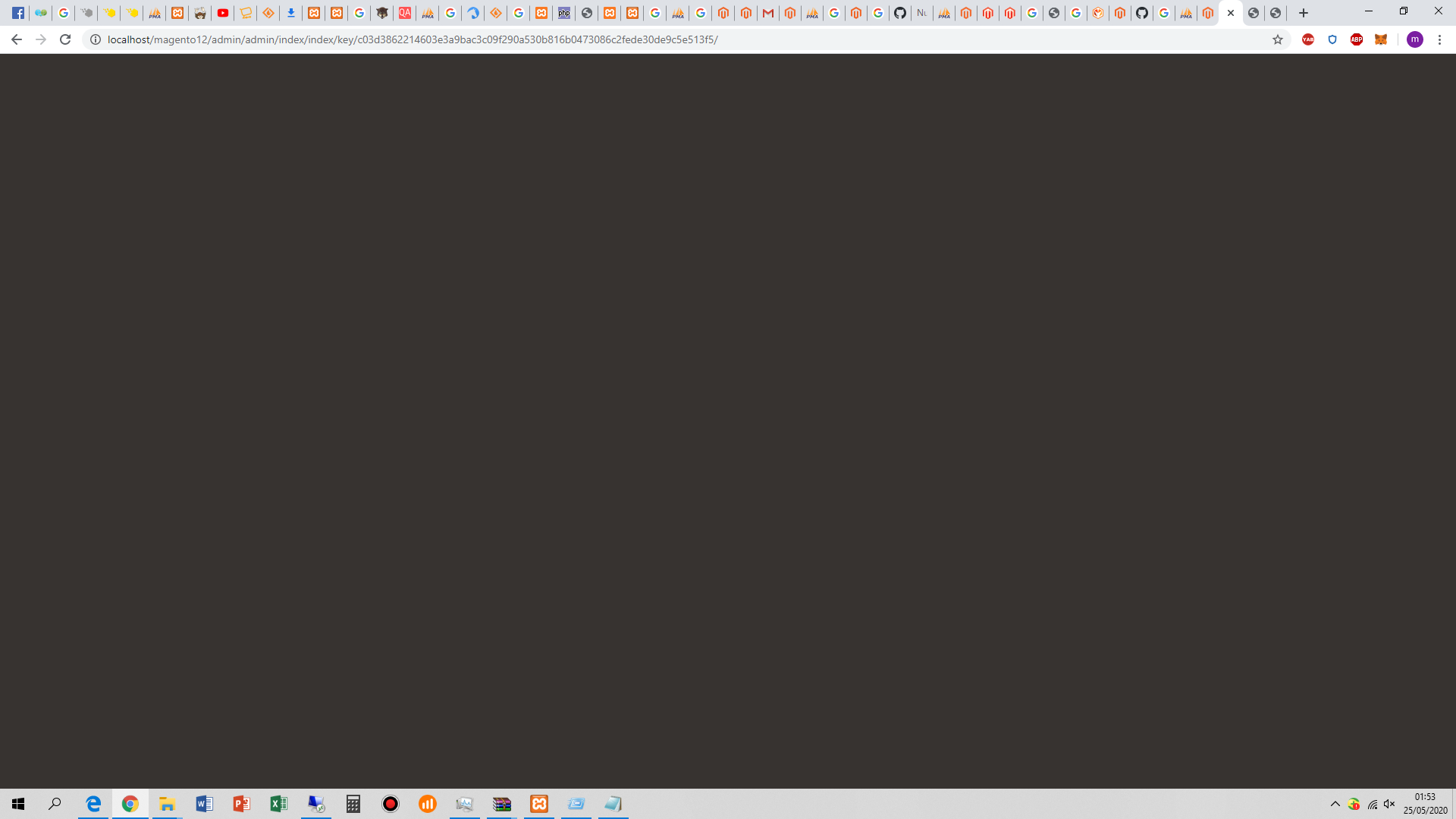This screenshot has width=1456, height=819.
Task: Go back to the previous page
Action: tap(17, 39)
